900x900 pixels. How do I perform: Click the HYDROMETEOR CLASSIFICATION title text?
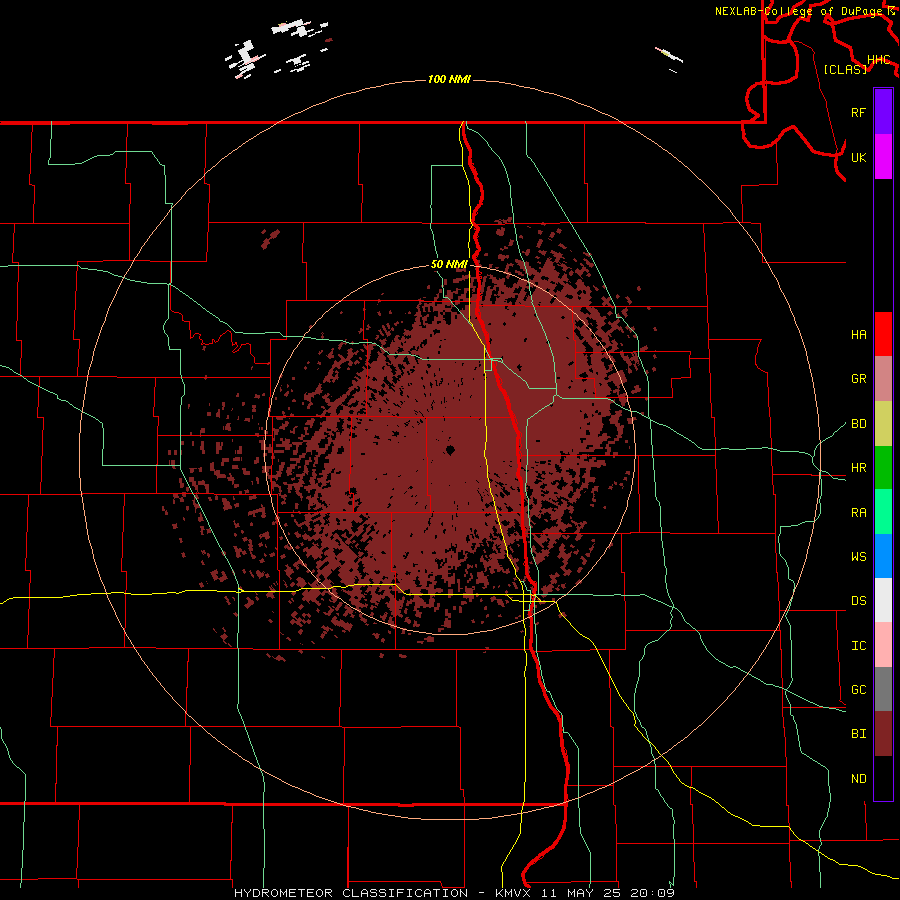click(x=351, y=893)
